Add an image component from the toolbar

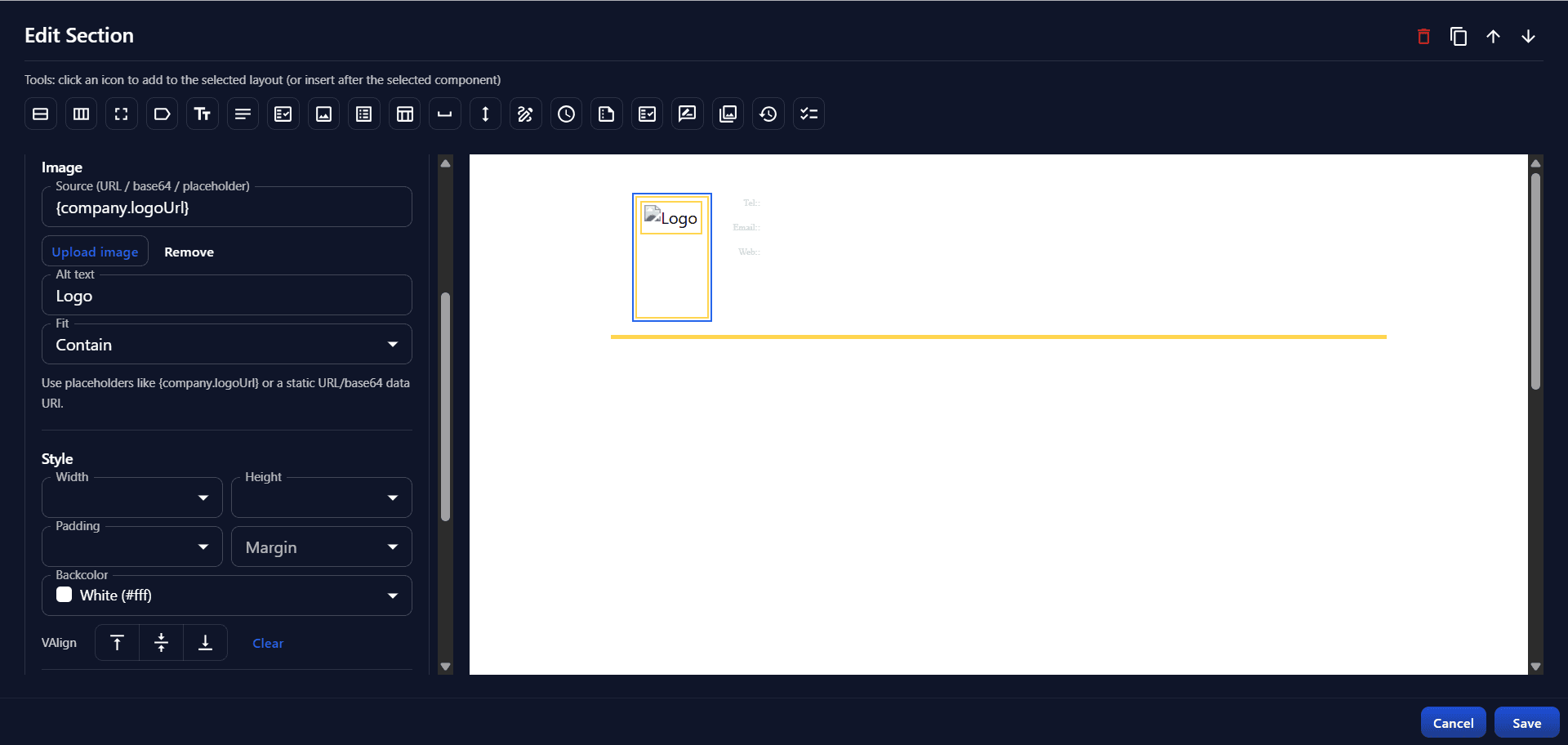(x=323, y=114)
